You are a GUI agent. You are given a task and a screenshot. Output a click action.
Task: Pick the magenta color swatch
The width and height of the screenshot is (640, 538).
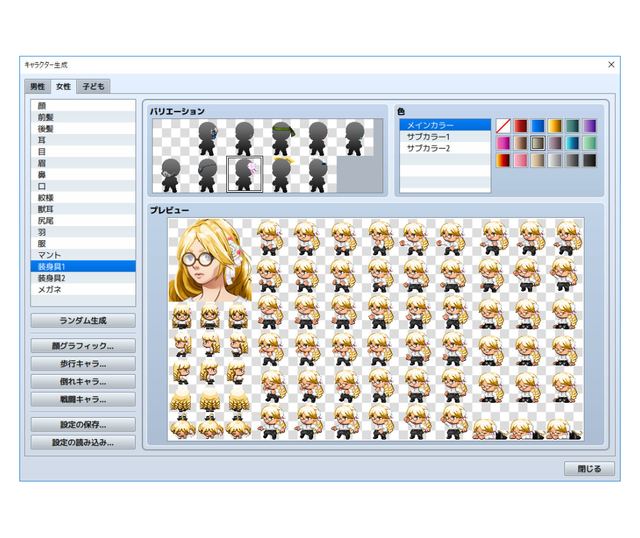[x=503, y=143]
